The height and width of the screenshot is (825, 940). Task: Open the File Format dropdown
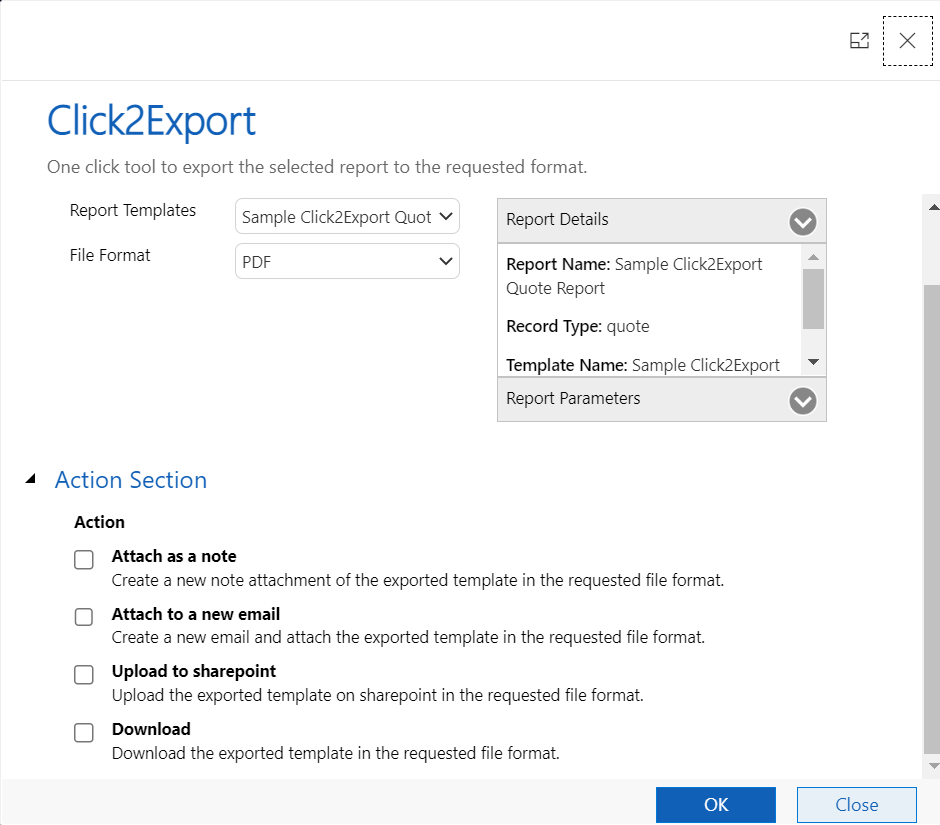point(347,262)
